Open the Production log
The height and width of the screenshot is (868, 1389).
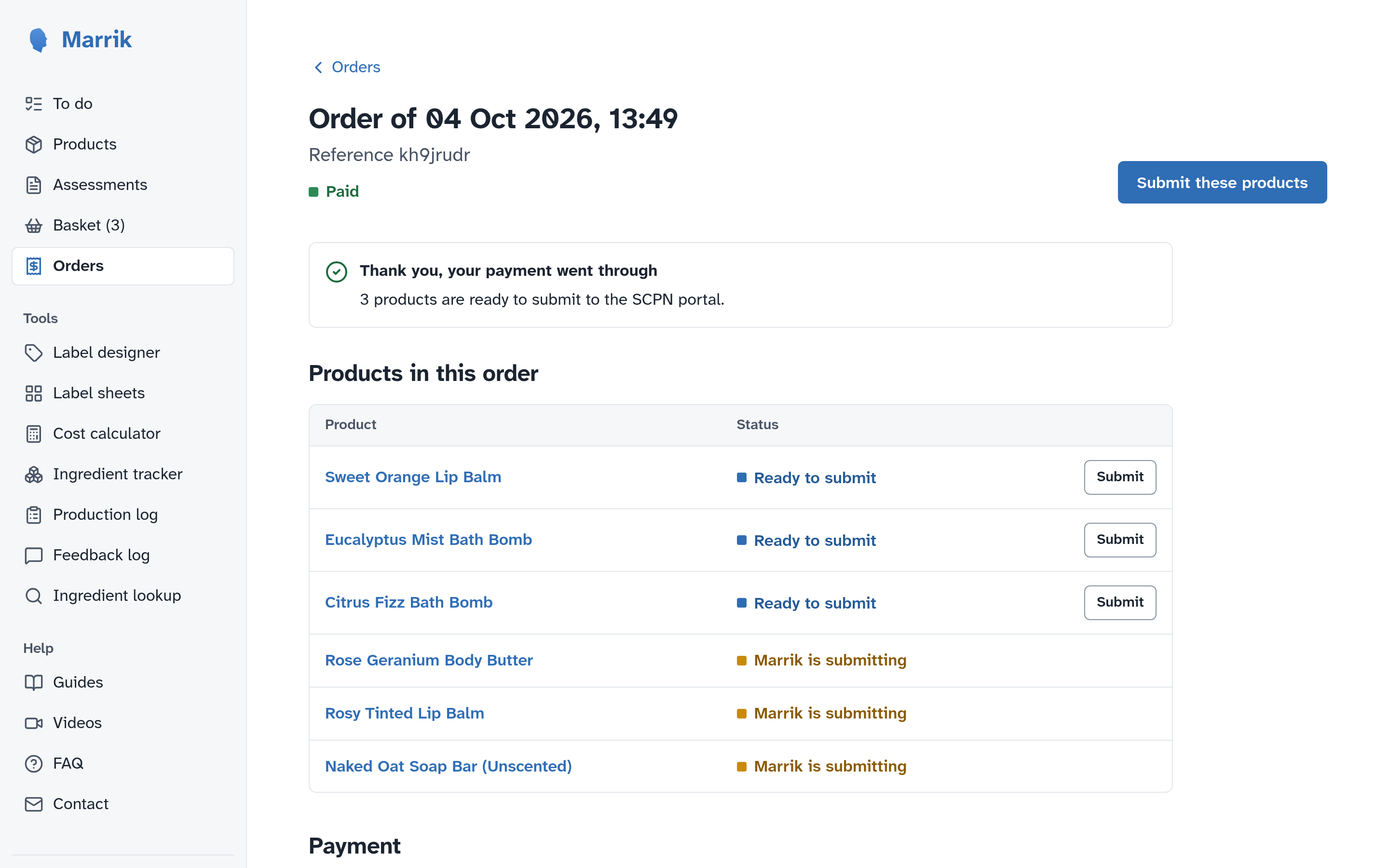(x=123, y=515)
